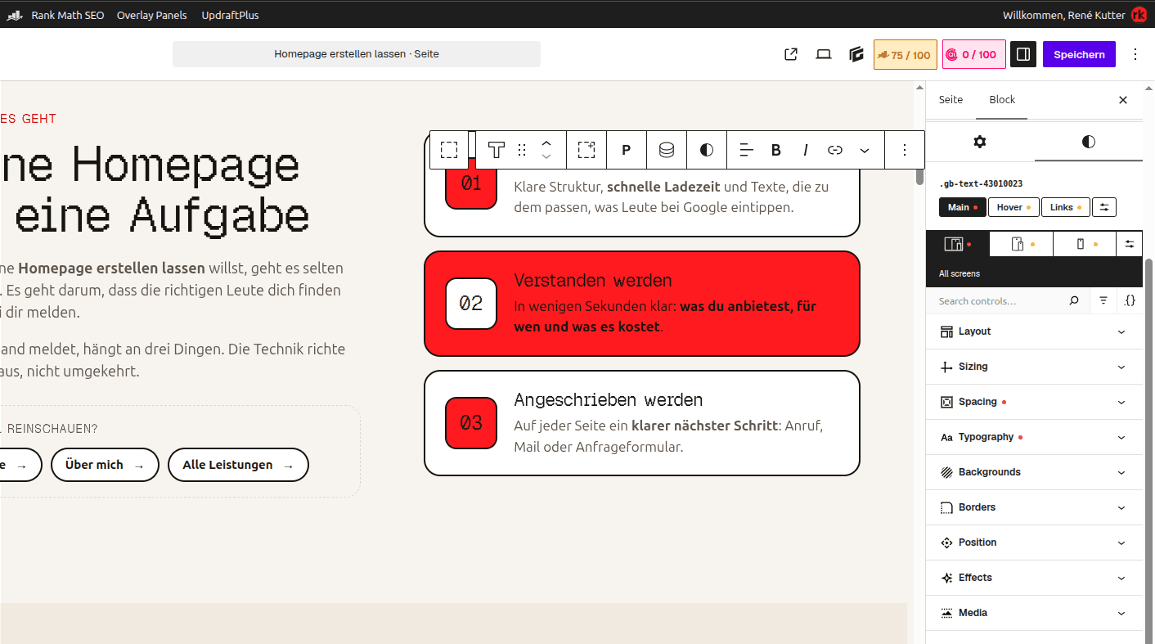Select the Verstanden werden heading
The image size is (1155, 644).
click(x=593, y=281)
